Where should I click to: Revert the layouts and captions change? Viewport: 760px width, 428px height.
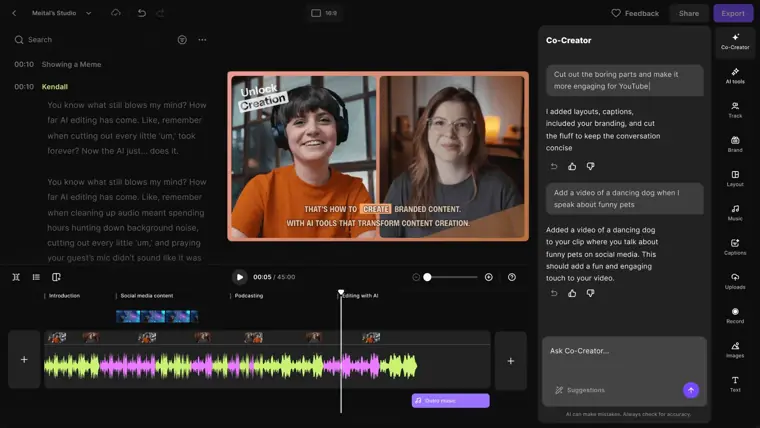point(554,166)
